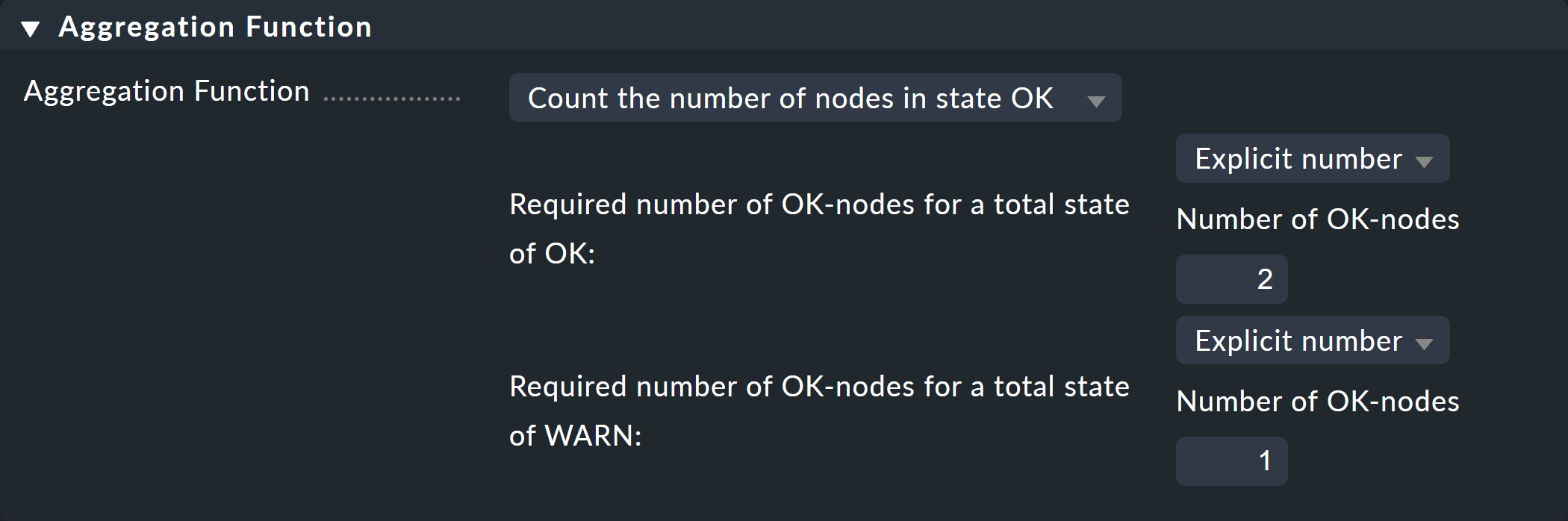Screen dimensions: 1568x521
Task: Click the dotted leader after Aggregation Function label
Action: click(392, 98)
